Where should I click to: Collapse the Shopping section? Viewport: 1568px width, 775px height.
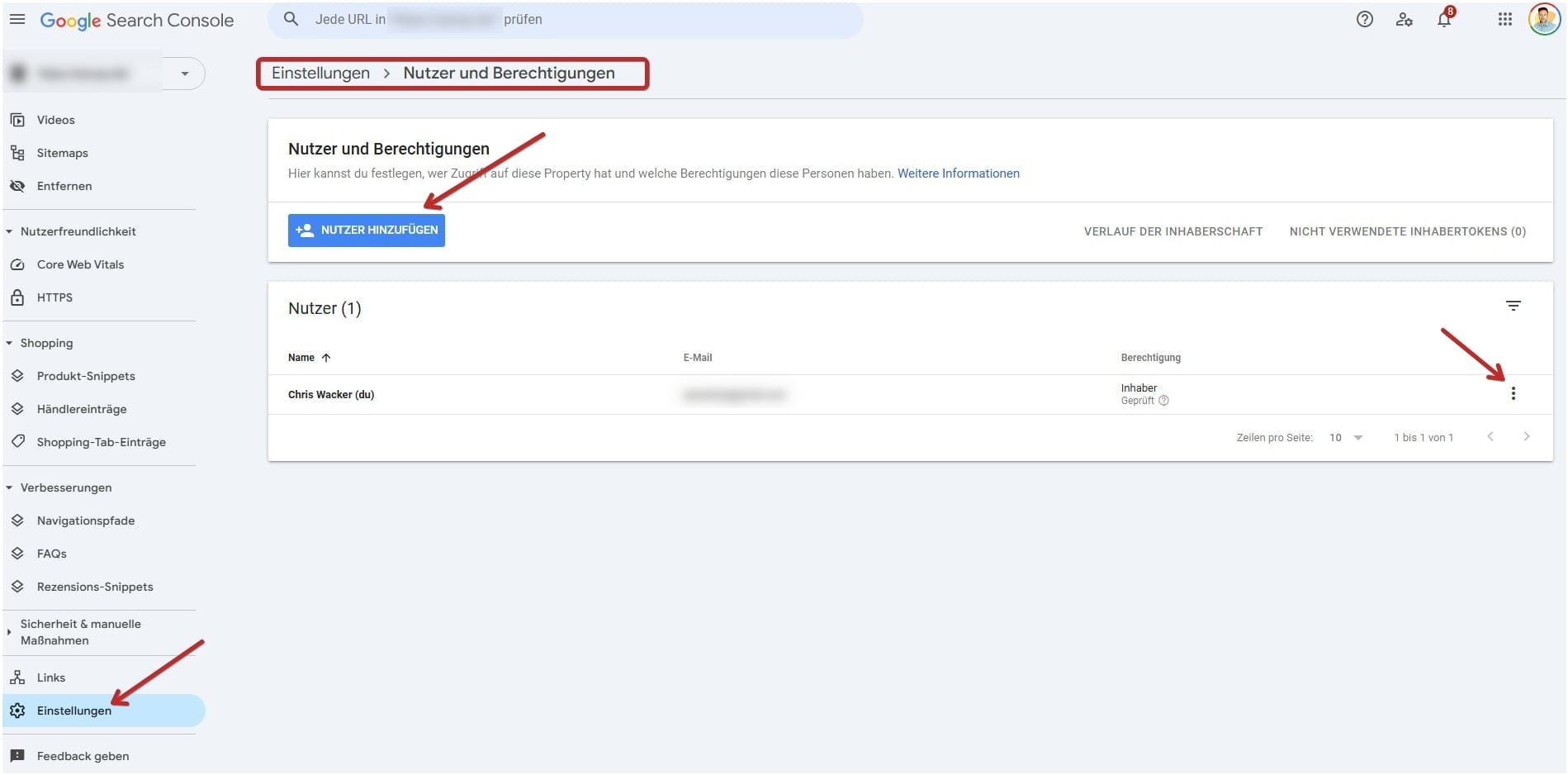point(10,344)
